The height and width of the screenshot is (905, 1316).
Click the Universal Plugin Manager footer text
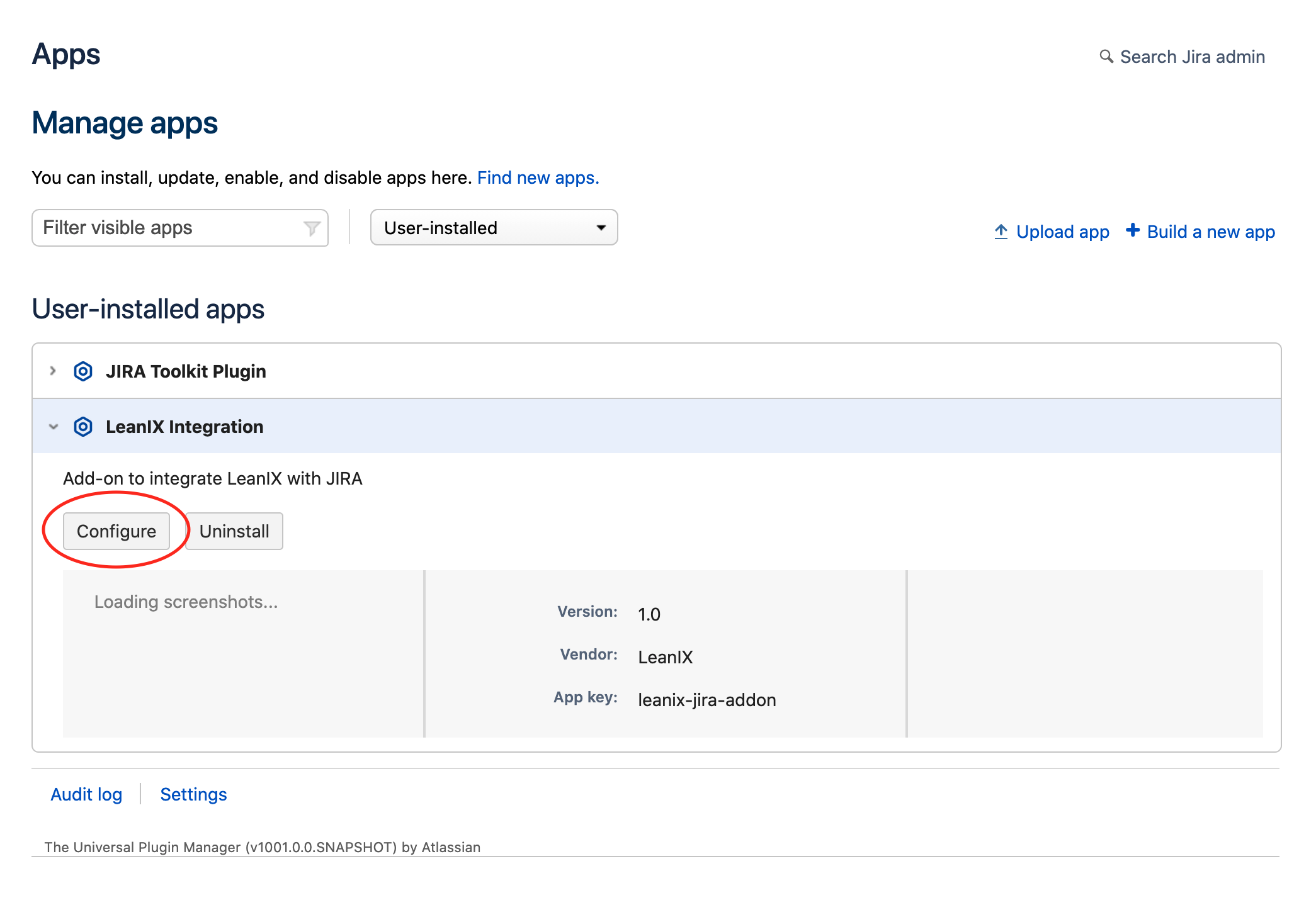(263, 847)
